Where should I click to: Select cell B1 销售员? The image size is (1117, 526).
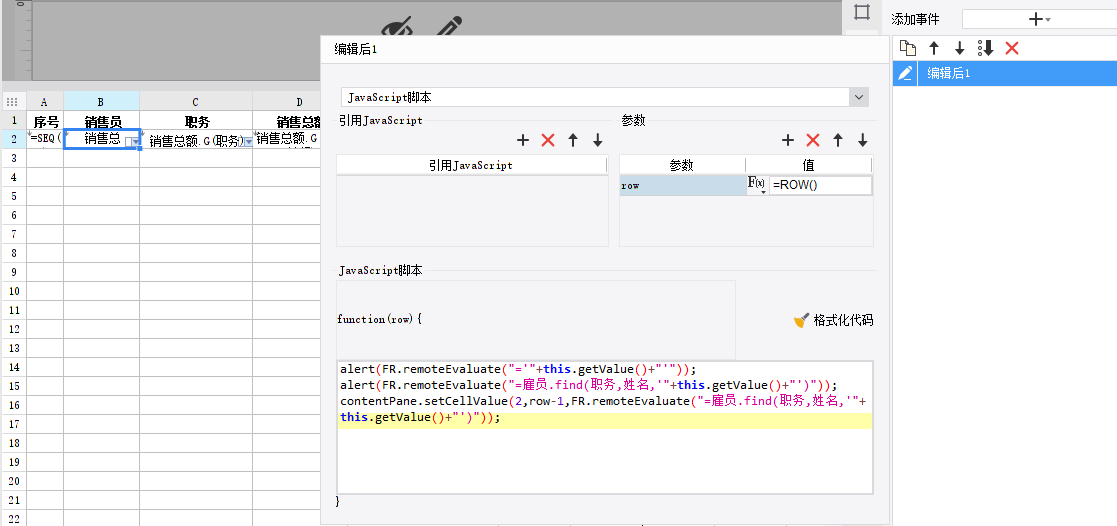[x=101, y=121]
